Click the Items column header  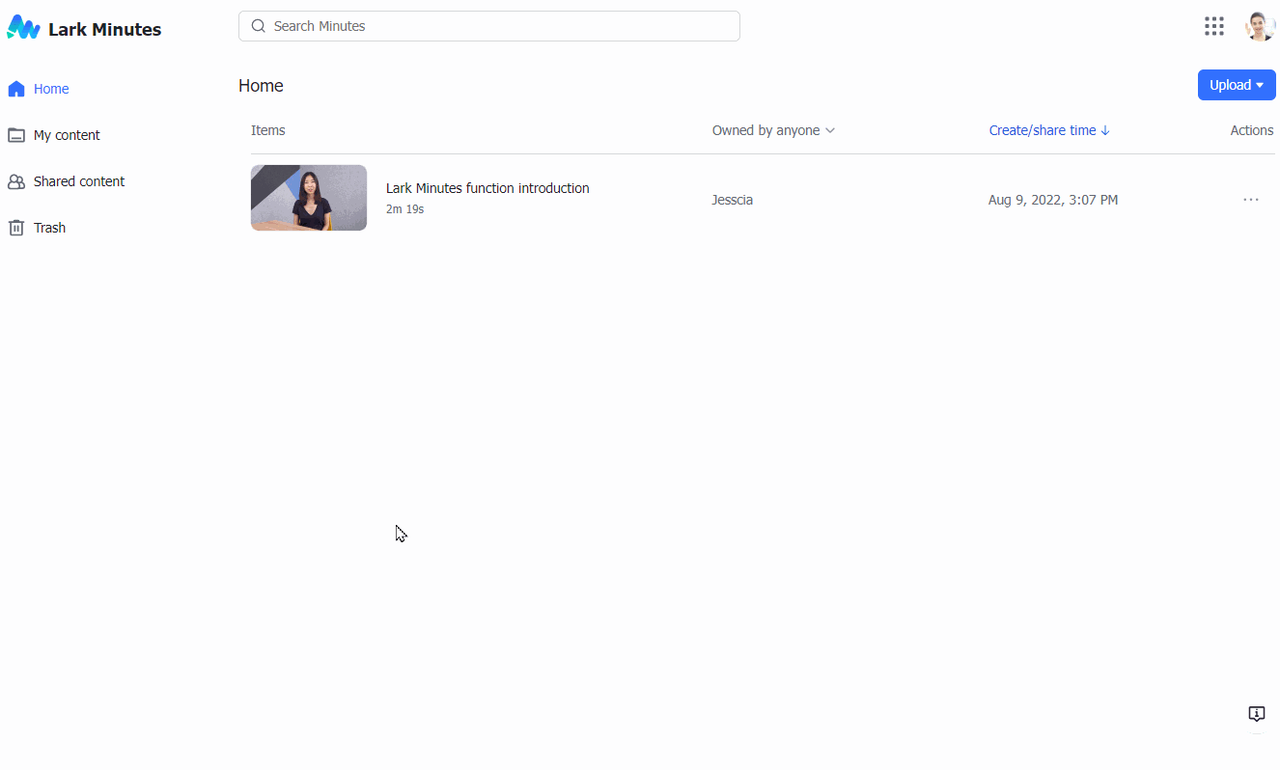point(268,130)
